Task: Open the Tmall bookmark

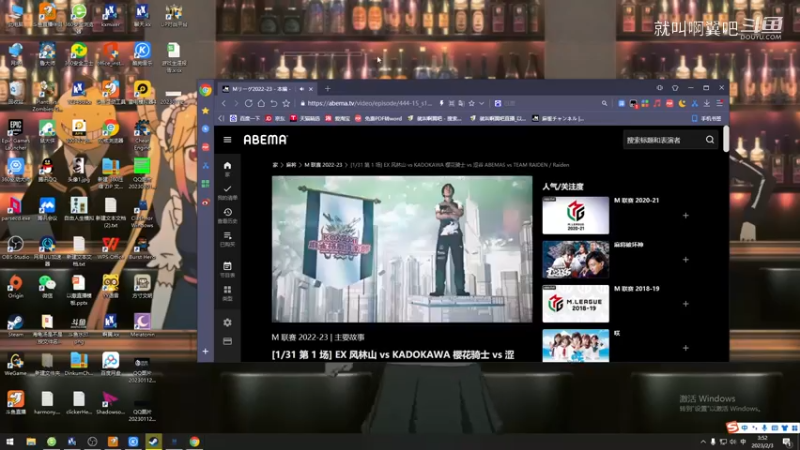Action: 305,118
